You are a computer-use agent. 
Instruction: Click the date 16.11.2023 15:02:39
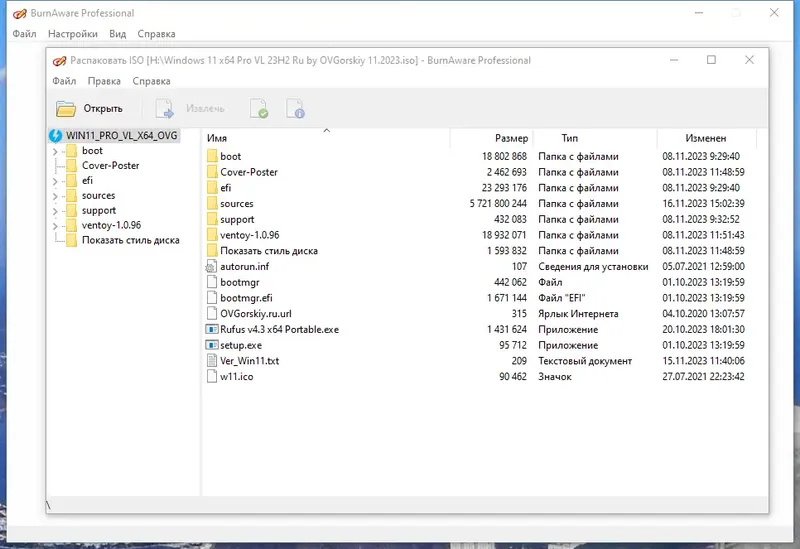point(703,204)
